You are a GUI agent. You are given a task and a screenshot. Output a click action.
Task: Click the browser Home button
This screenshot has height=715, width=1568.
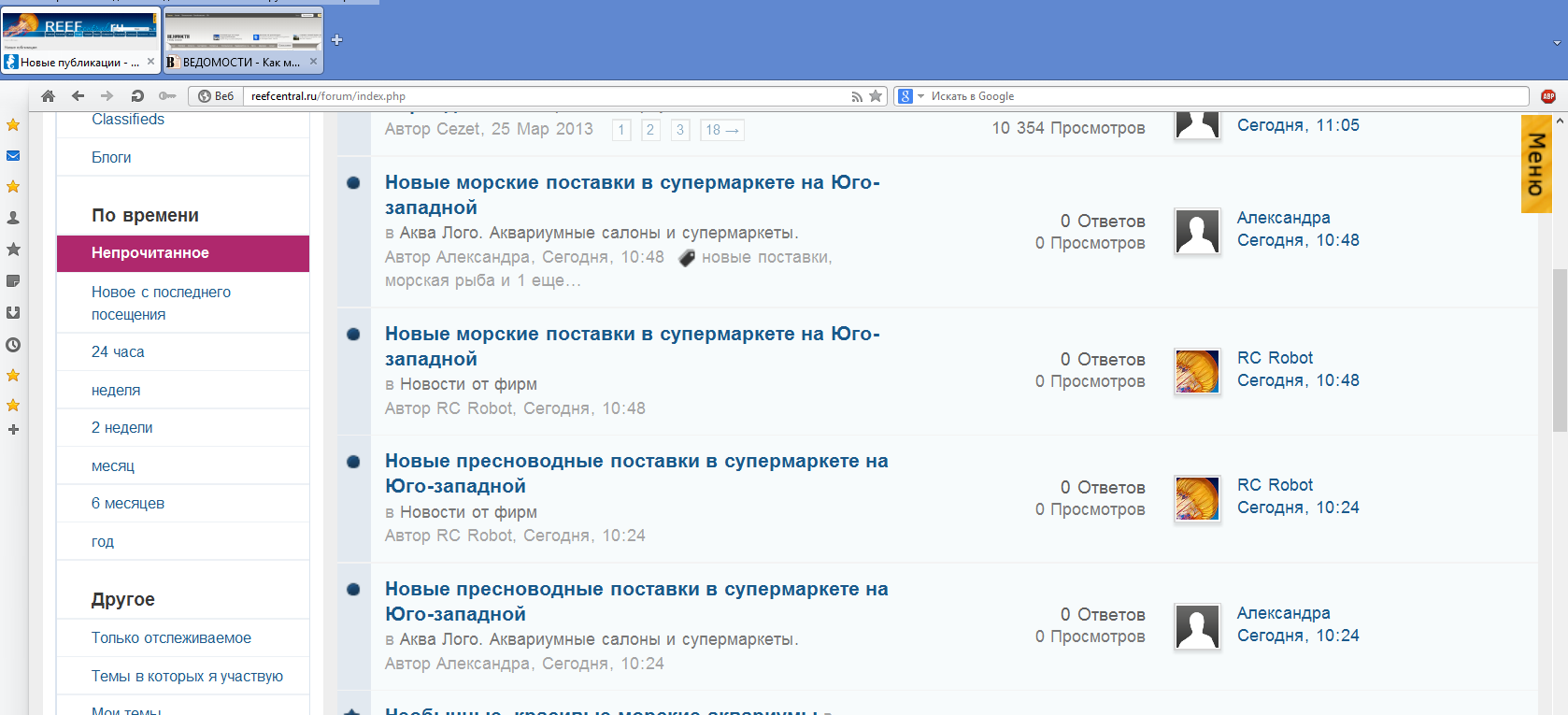49,96
